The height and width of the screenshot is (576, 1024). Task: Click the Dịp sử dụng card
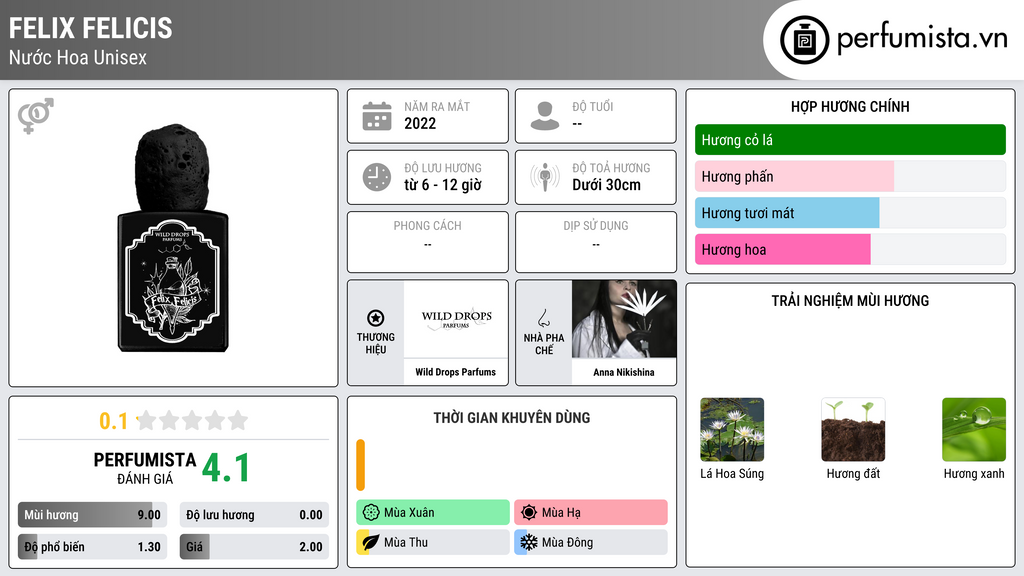pyautogui.click(x=596, y=242)
